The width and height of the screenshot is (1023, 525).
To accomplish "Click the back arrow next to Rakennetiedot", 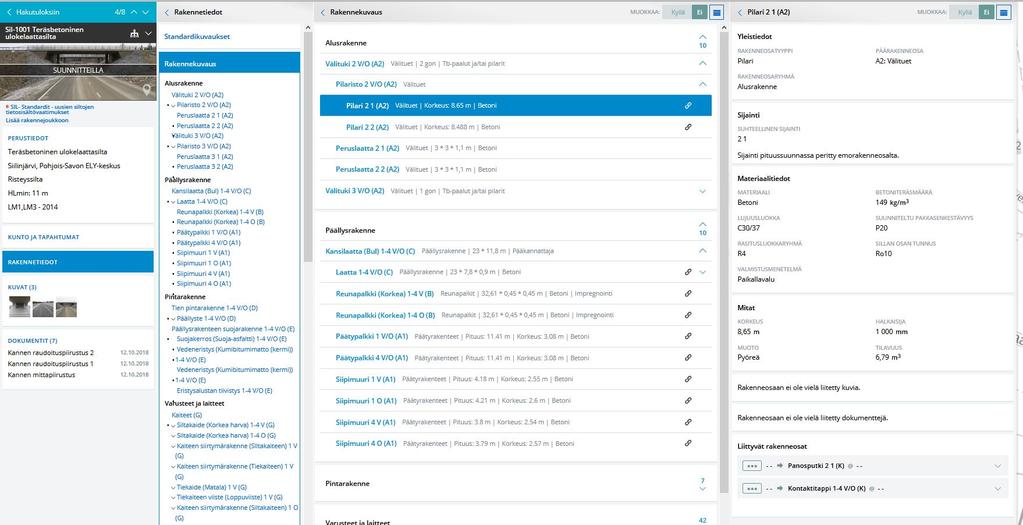I will pyautogui.click(x=167, y=12).
